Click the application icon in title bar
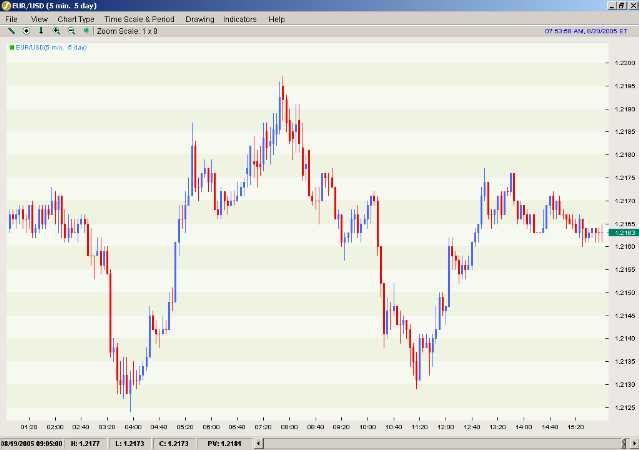The image size is (639, 450). coord(8,6)
